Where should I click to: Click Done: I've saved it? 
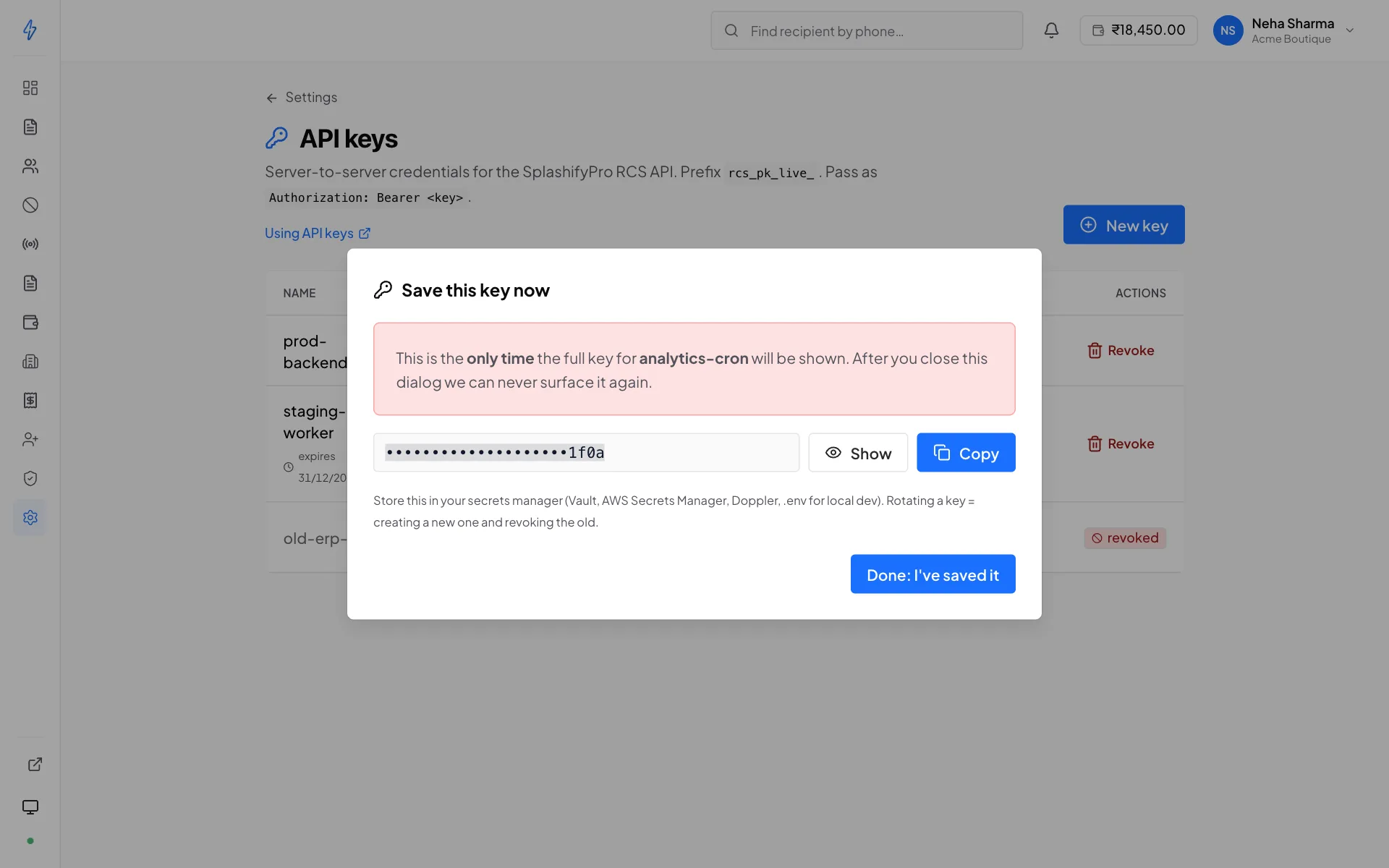tap(933, 574)
